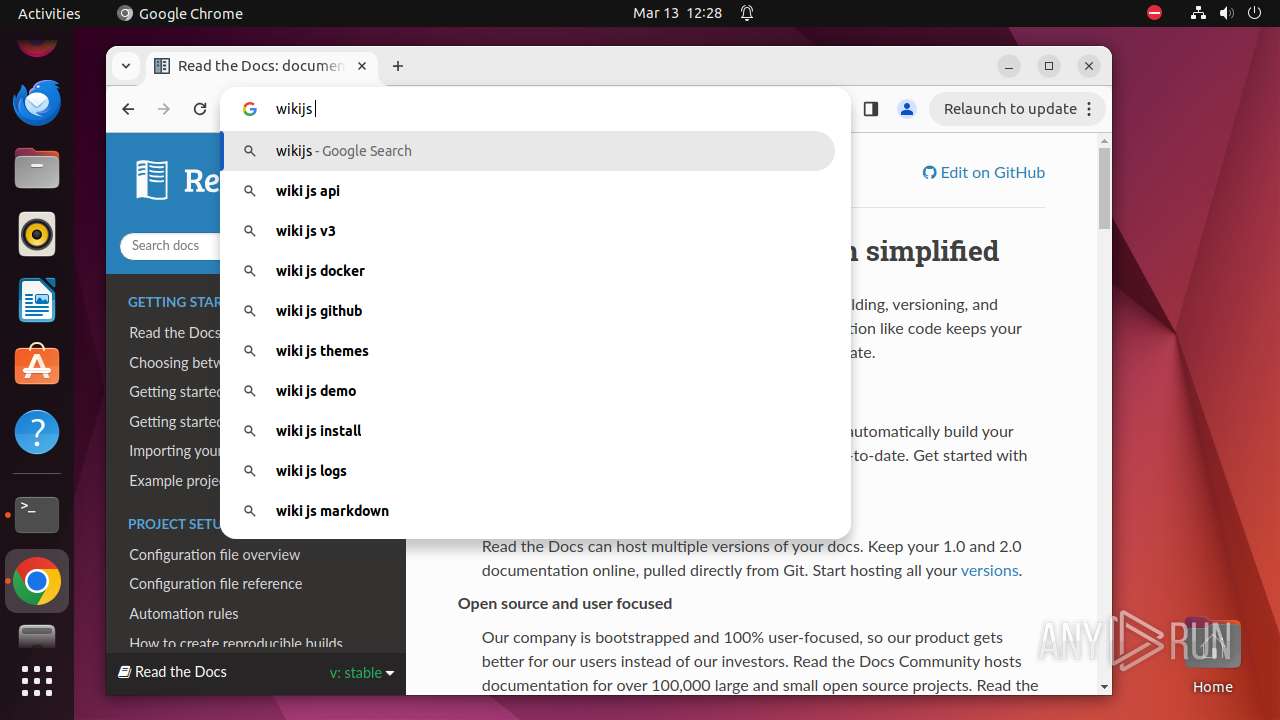Click the Google logo in the address bar
Screen dimensions: 1280x720
tap(250, 109)
